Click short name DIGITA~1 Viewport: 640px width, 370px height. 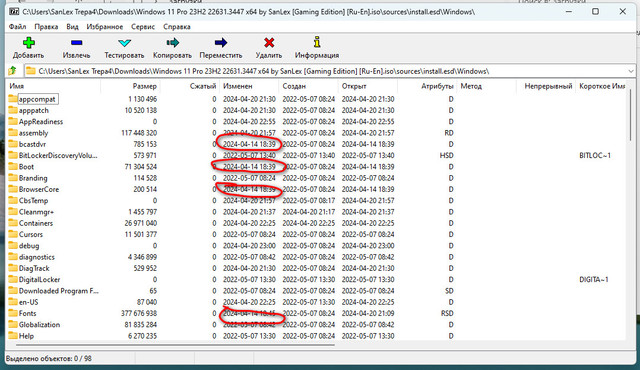pyautogui.click(x=594, y=279)
